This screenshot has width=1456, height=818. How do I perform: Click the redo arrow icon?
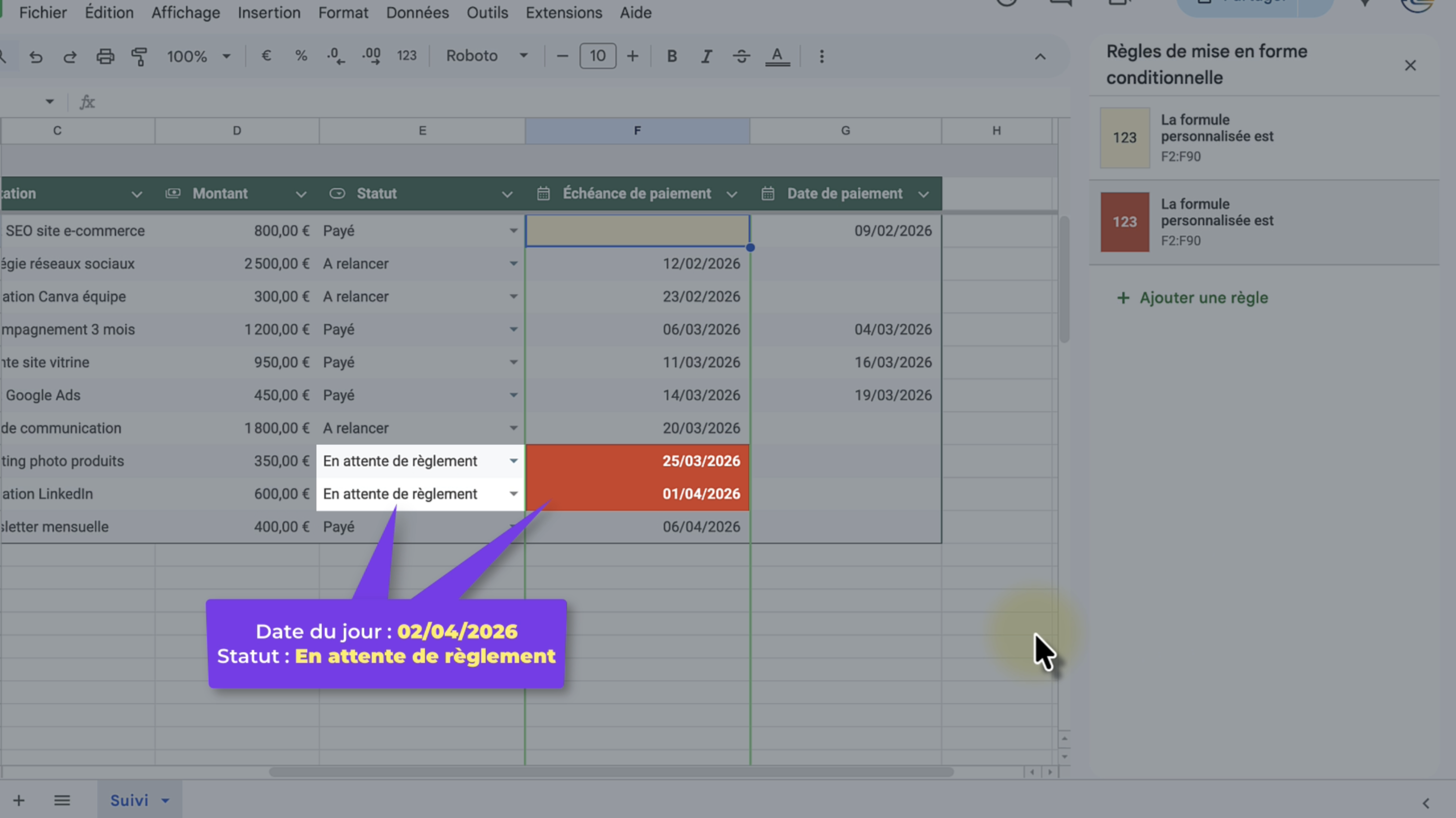tap(70, 56)
